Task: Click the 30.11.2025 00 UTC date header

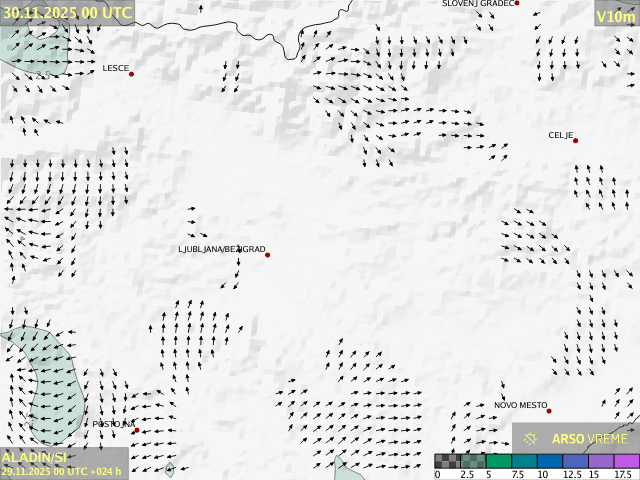Action: 67,12
